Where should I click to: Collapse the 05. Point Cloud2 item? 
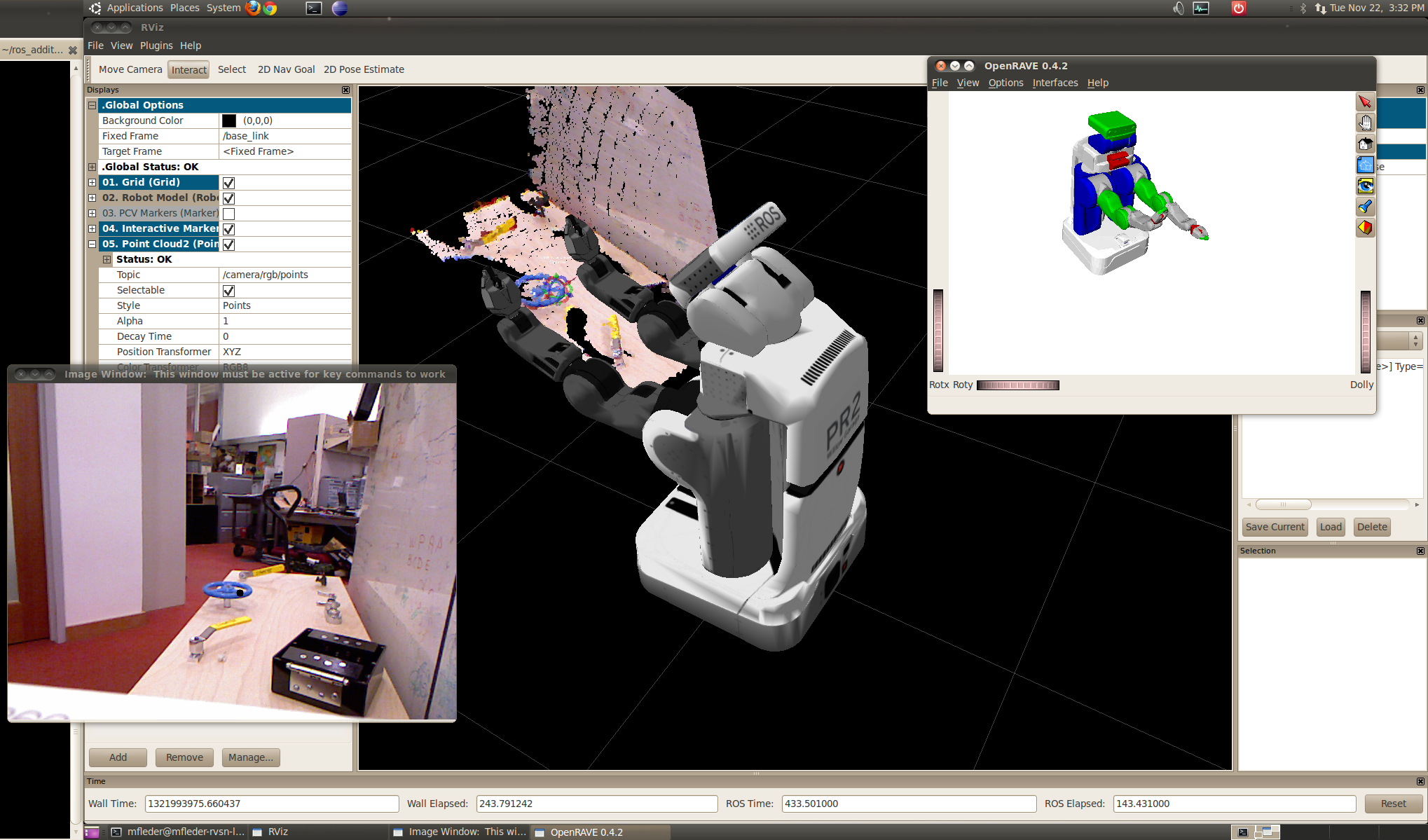click(x=92, y=244)
